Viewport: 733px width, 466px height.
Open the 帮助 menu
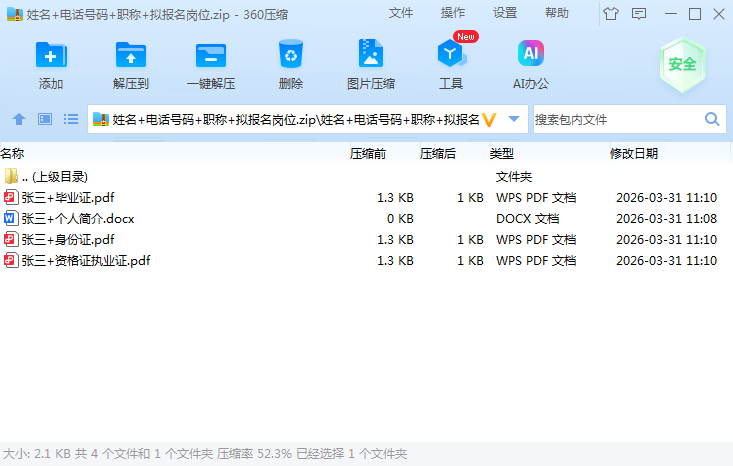point(557,13)
